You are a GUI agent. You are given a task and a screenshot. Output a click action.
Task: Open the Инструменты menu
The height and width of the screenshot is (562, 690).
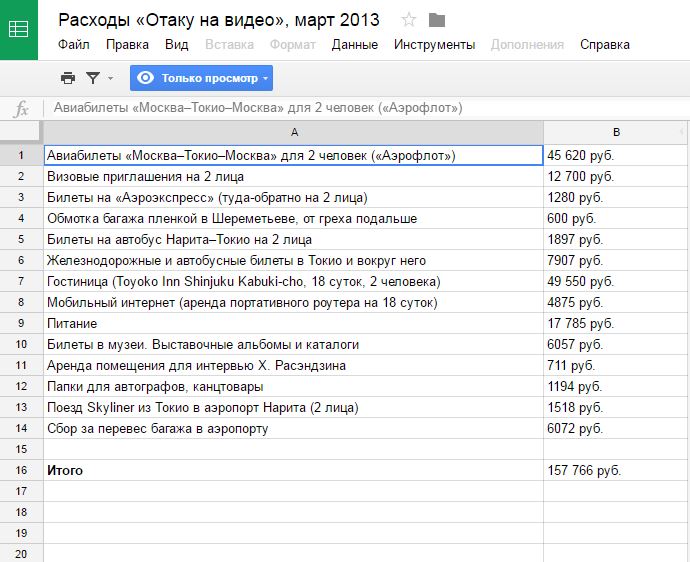click(x=434, y=44)
